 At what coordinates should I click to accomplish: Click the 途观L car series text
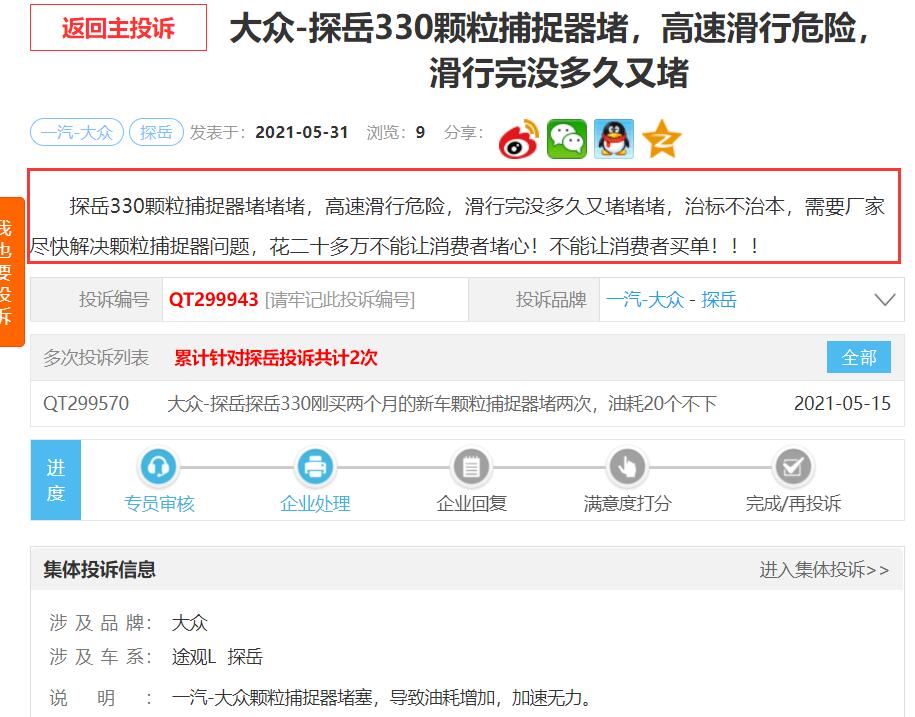[194, 657]
